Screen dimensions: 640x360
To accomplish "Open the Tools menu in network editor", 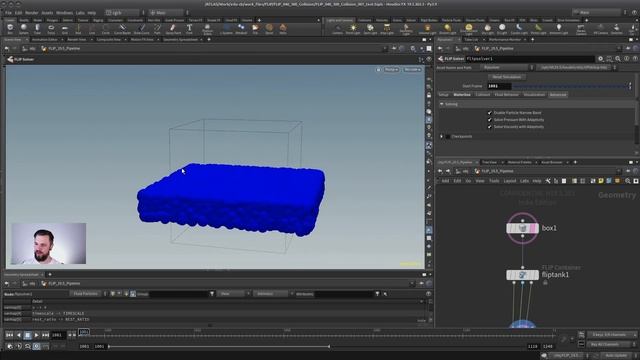I will click(494, 181).
